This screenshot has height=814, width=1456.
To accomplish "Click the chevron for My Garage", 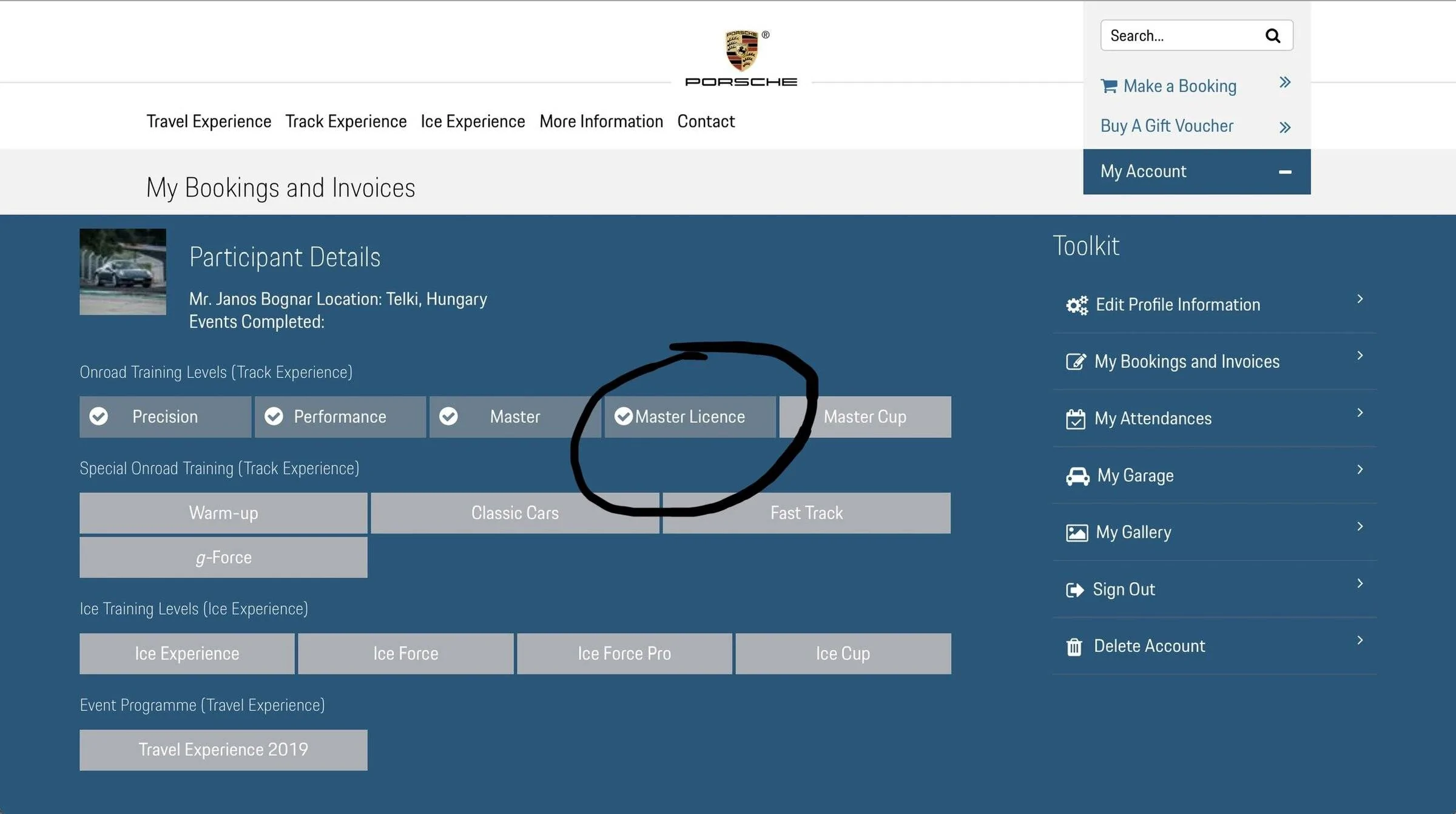I will pyautogui.click(x=1360, y=469).
